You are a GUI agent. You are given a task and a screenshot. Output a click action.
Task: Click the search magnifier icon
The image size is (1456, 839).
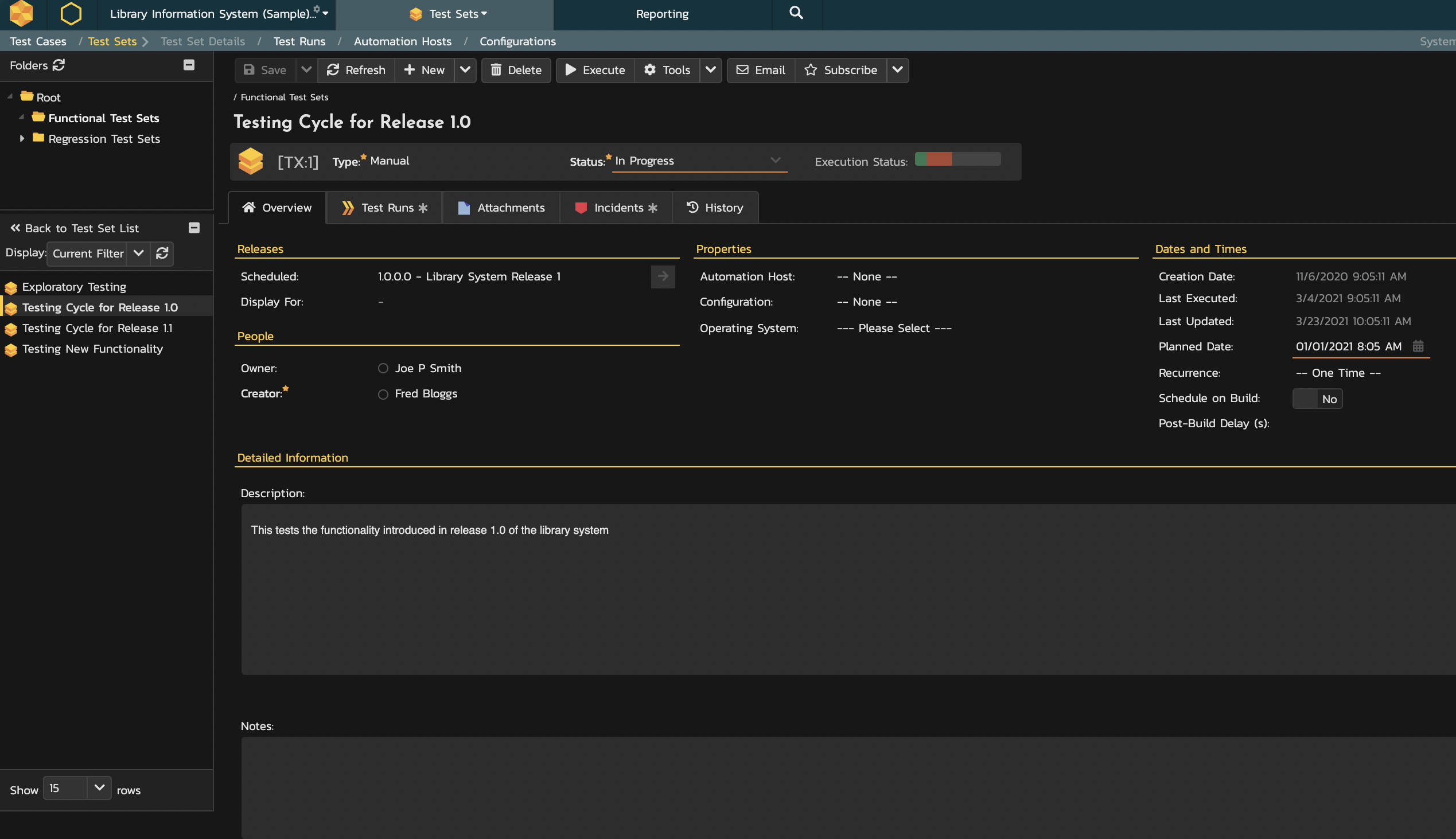coord(796,13)
